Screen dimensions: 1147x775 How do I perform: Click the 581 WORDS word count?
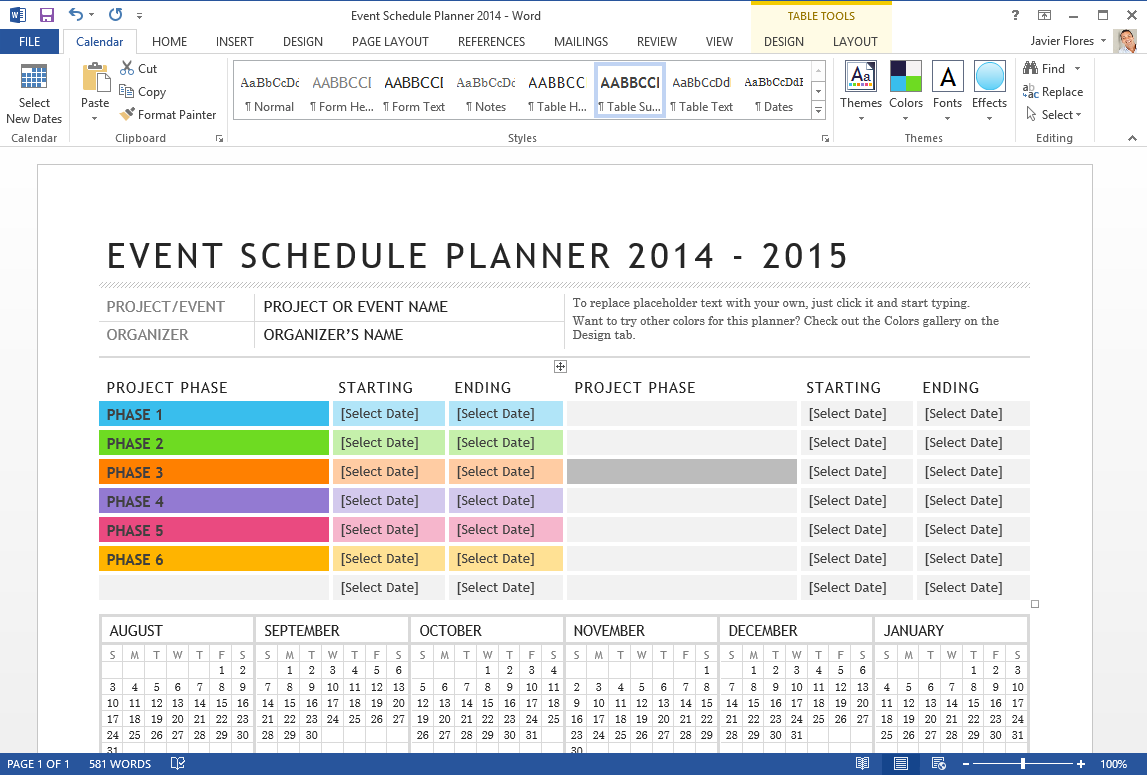120,764
